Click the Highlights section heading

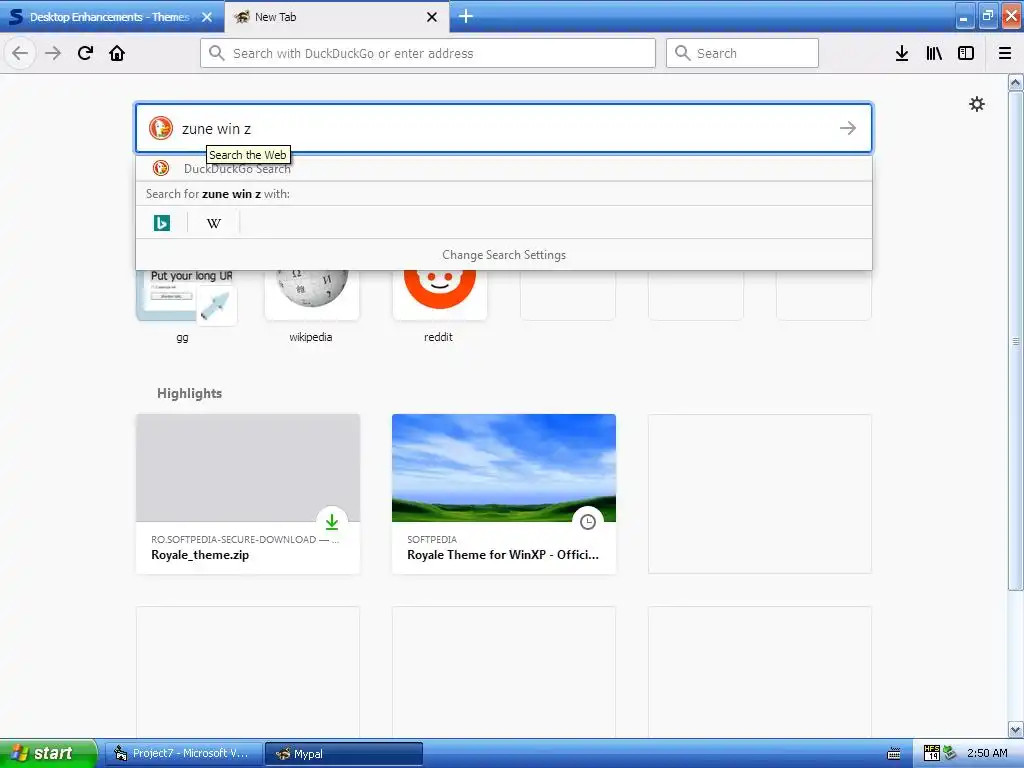coord(189,393)
